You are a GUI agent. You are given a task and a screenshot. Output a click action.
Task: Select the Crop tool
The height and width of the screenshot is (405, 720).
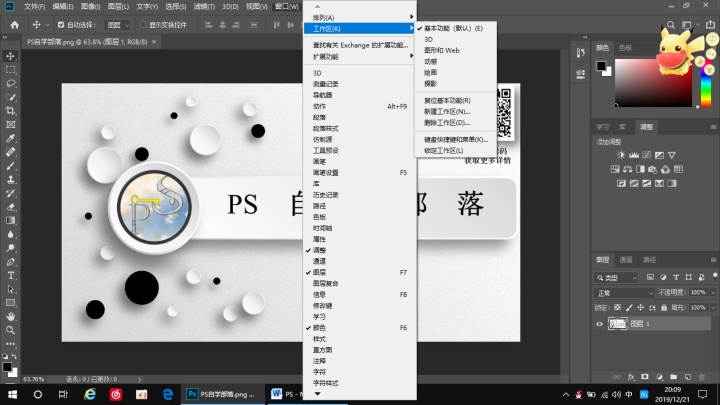point(10,111)
